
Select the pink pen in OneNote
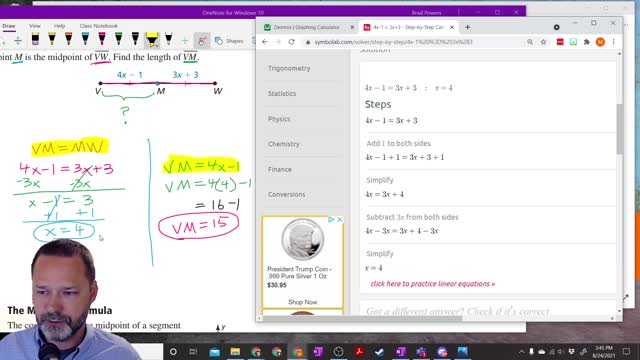102,39
